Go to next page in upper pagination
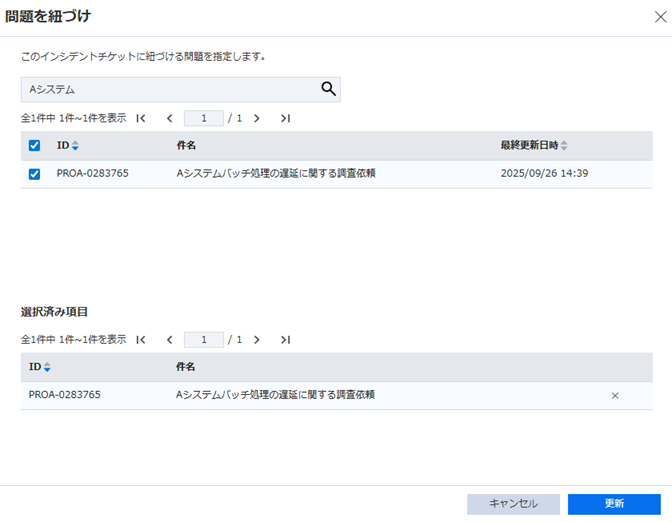The height and width of the screenshot is (522, 672). tap(257, 118)
